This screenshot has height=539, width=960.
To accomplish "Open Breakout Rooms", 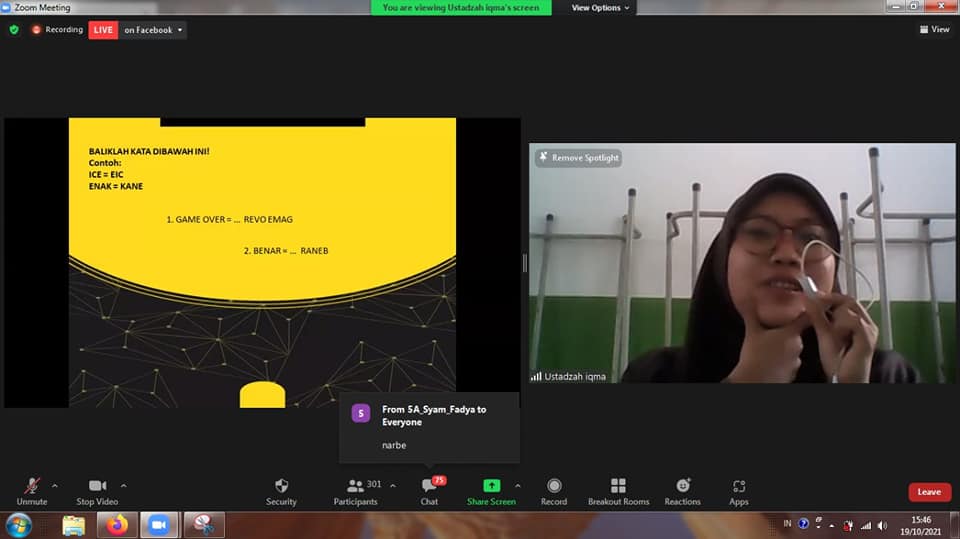I will coord(618,486).
